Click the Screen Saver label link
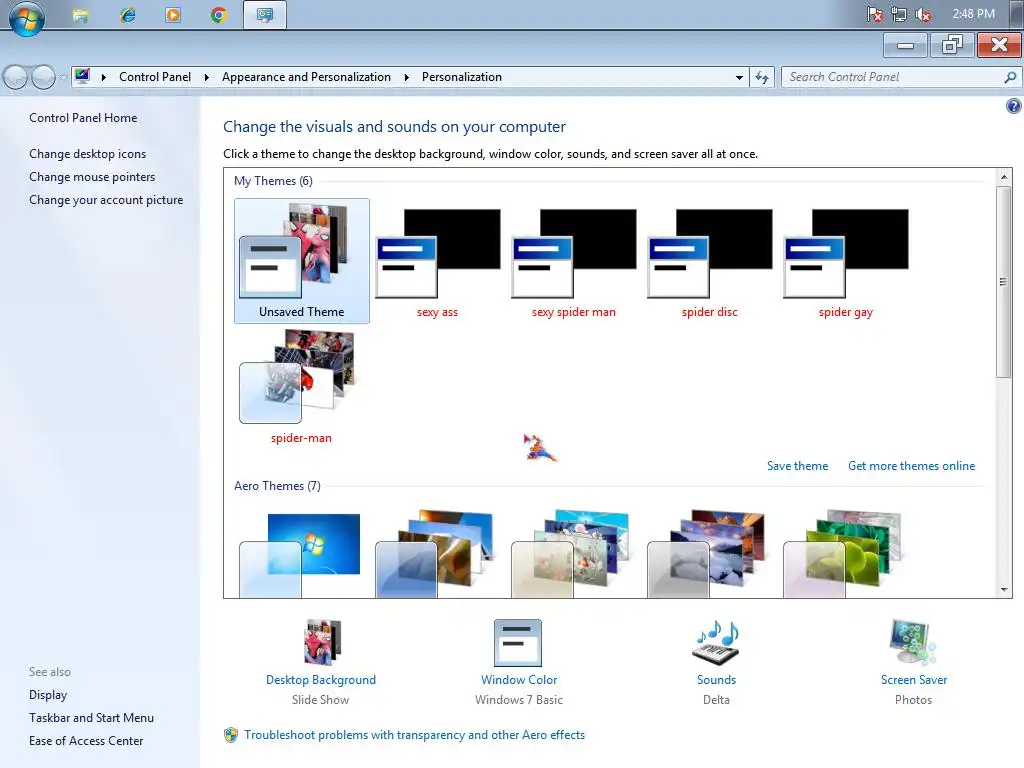Viewport: 1024px width, 768px height. click(914, 680)
